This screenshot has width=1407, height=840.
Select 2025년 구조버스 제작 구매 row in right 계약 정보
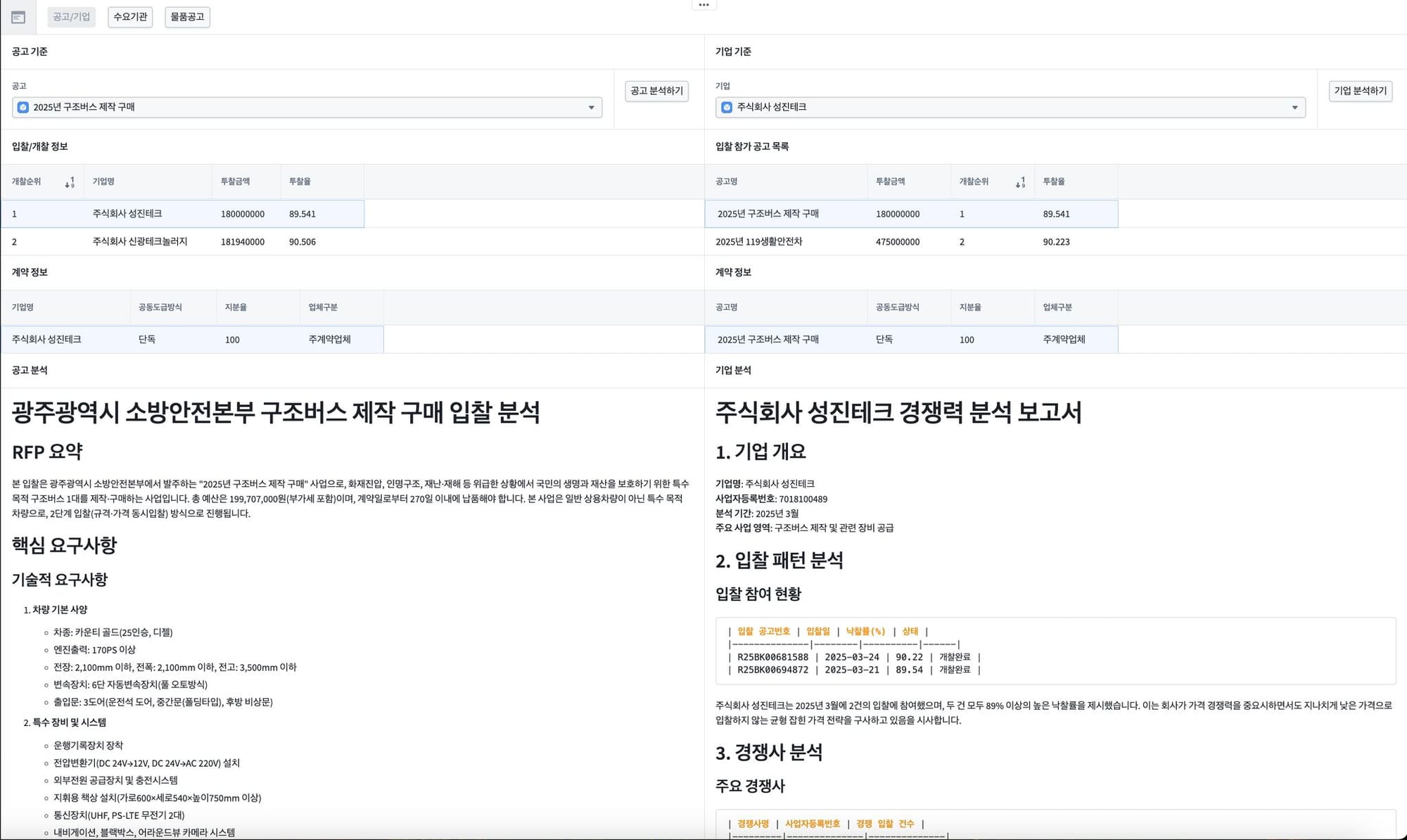pyautogui.click(x=768, y=339)
